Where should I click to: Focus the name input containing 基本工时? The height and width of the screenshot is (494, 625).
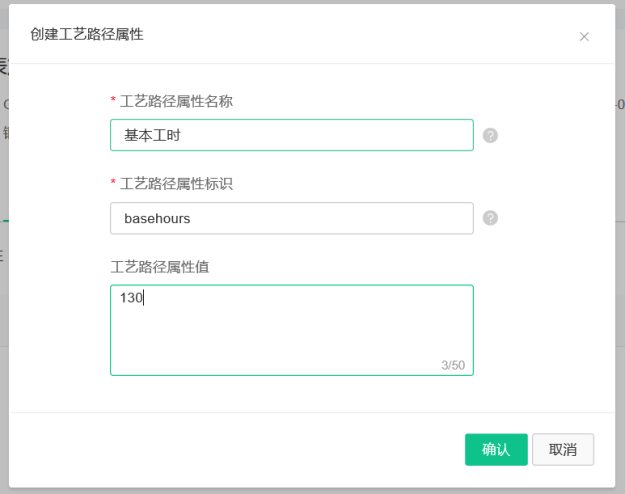pos(292,135)
